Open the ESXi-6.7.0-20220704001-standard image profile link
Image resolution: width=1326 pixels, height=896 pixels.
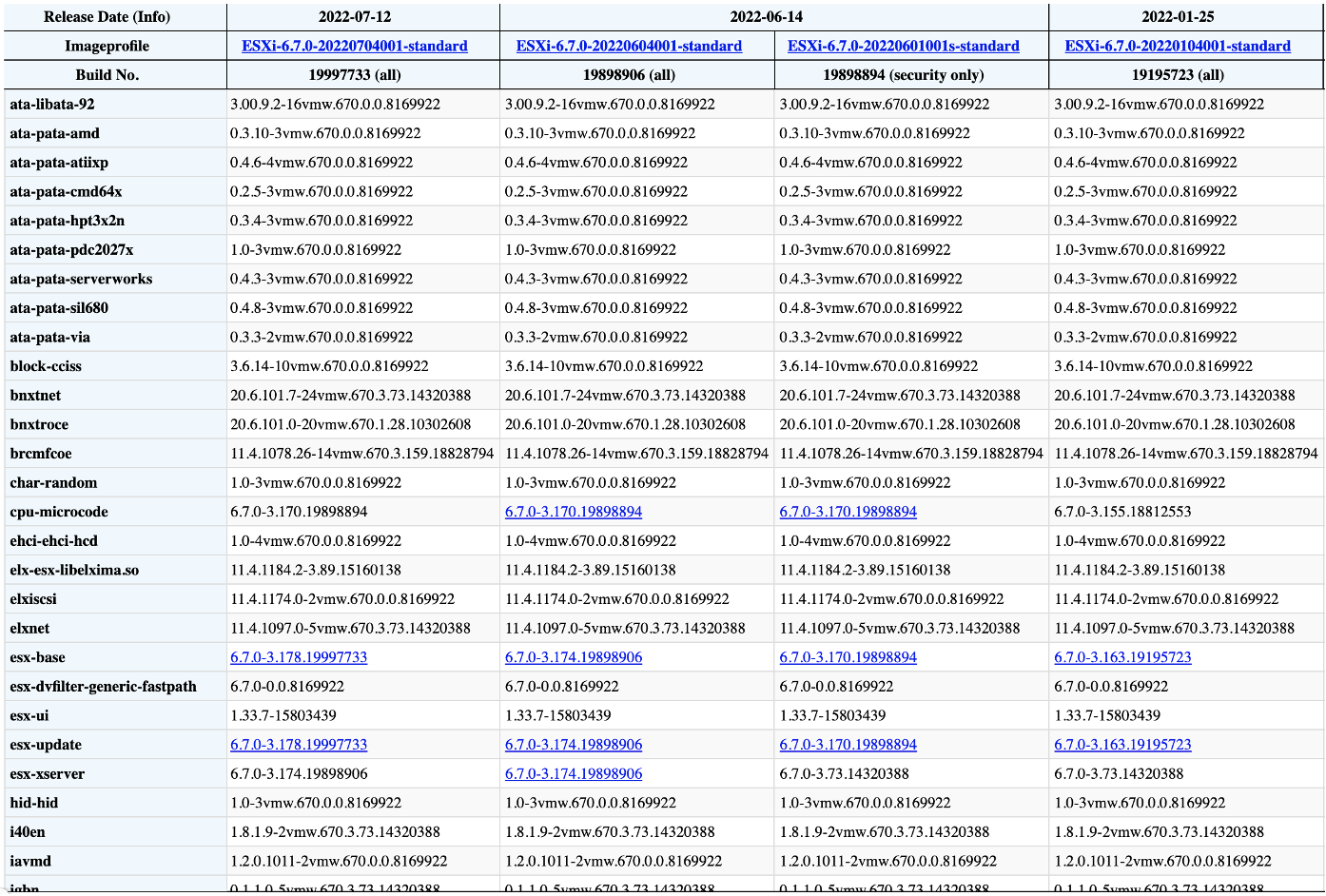[355, 46]
